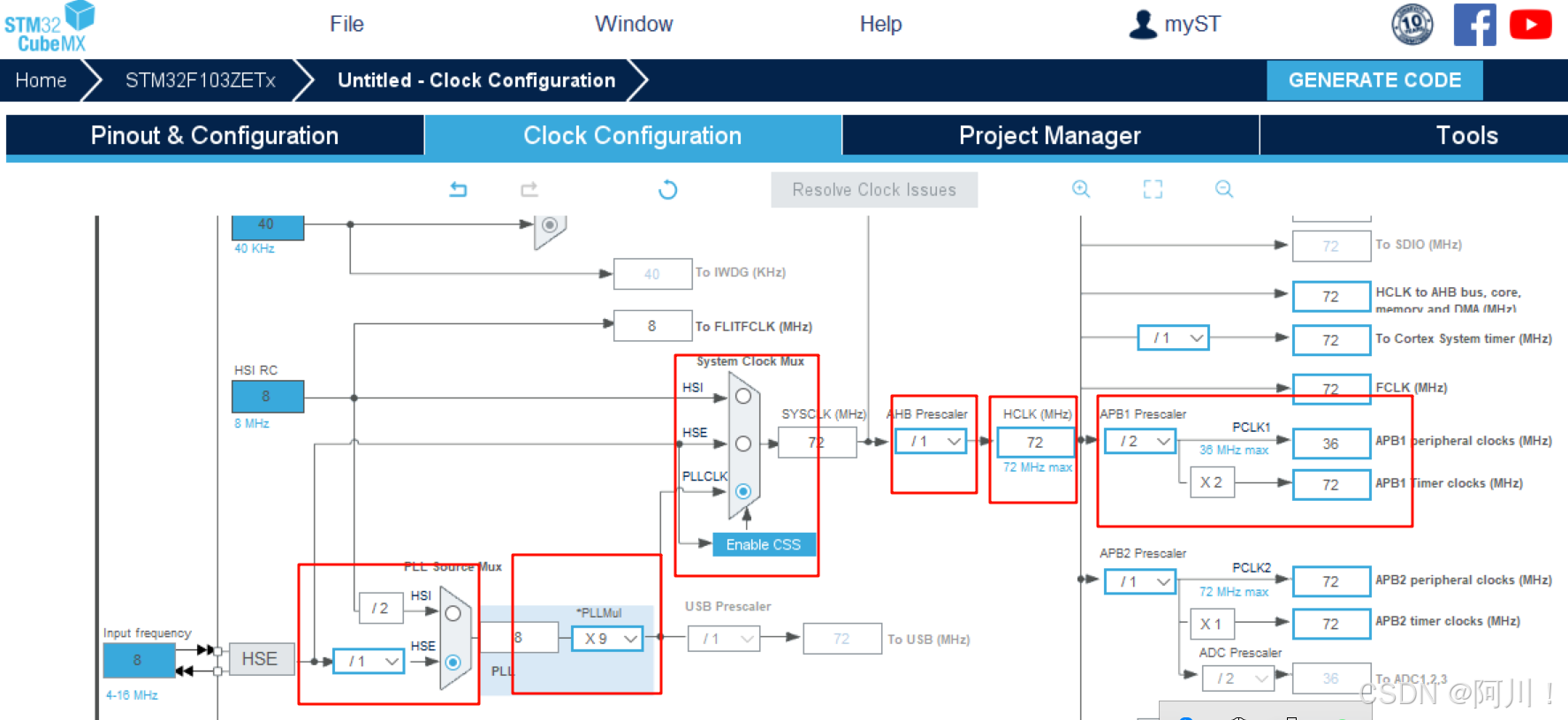1568x720 pixels.
Task: Select HSE in PLL Source Mux
Action: 453,662
